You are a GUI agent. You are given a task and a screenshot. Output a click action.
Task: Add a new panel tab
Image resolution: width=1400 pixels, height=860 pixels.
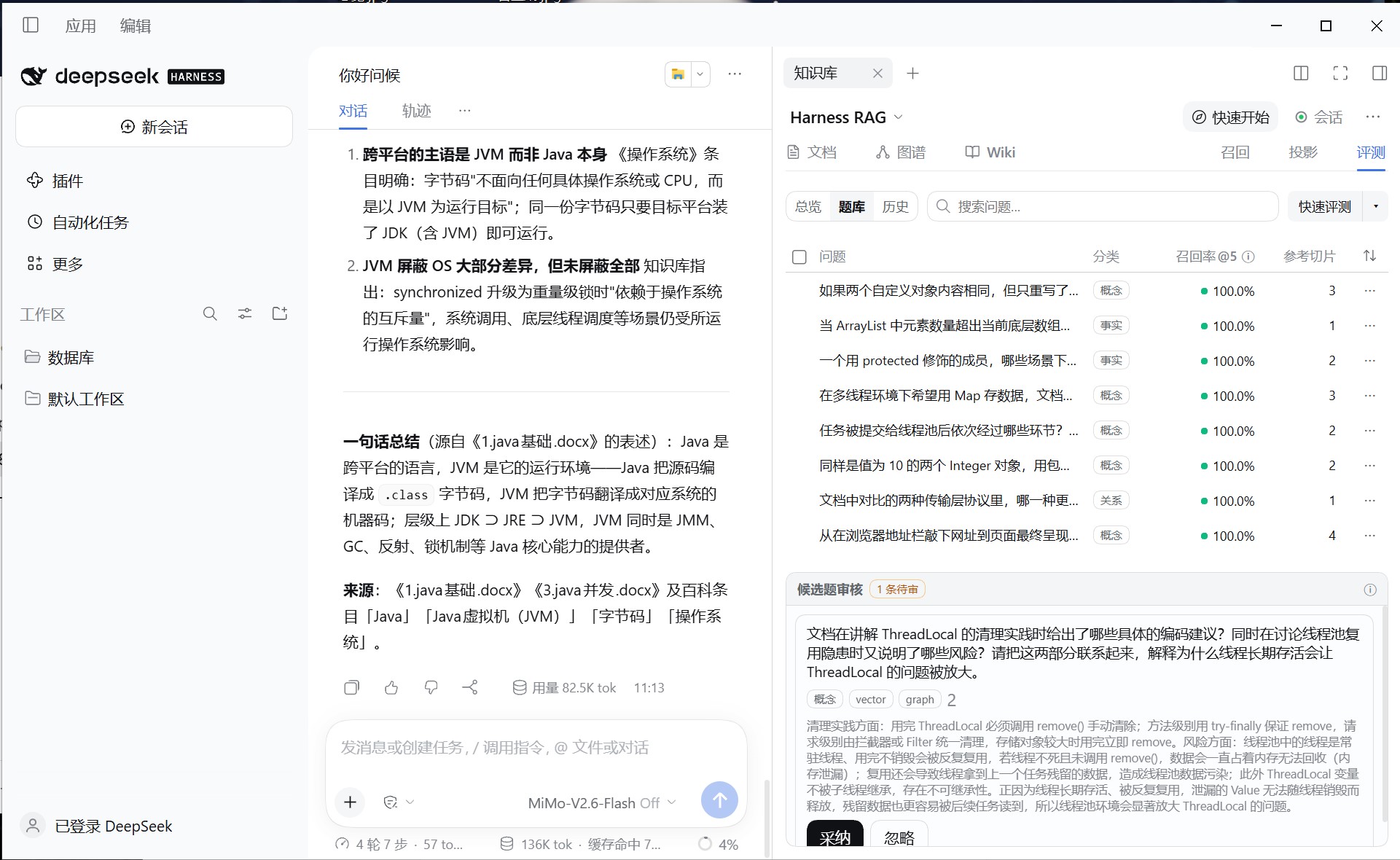[x=912, y=73]
